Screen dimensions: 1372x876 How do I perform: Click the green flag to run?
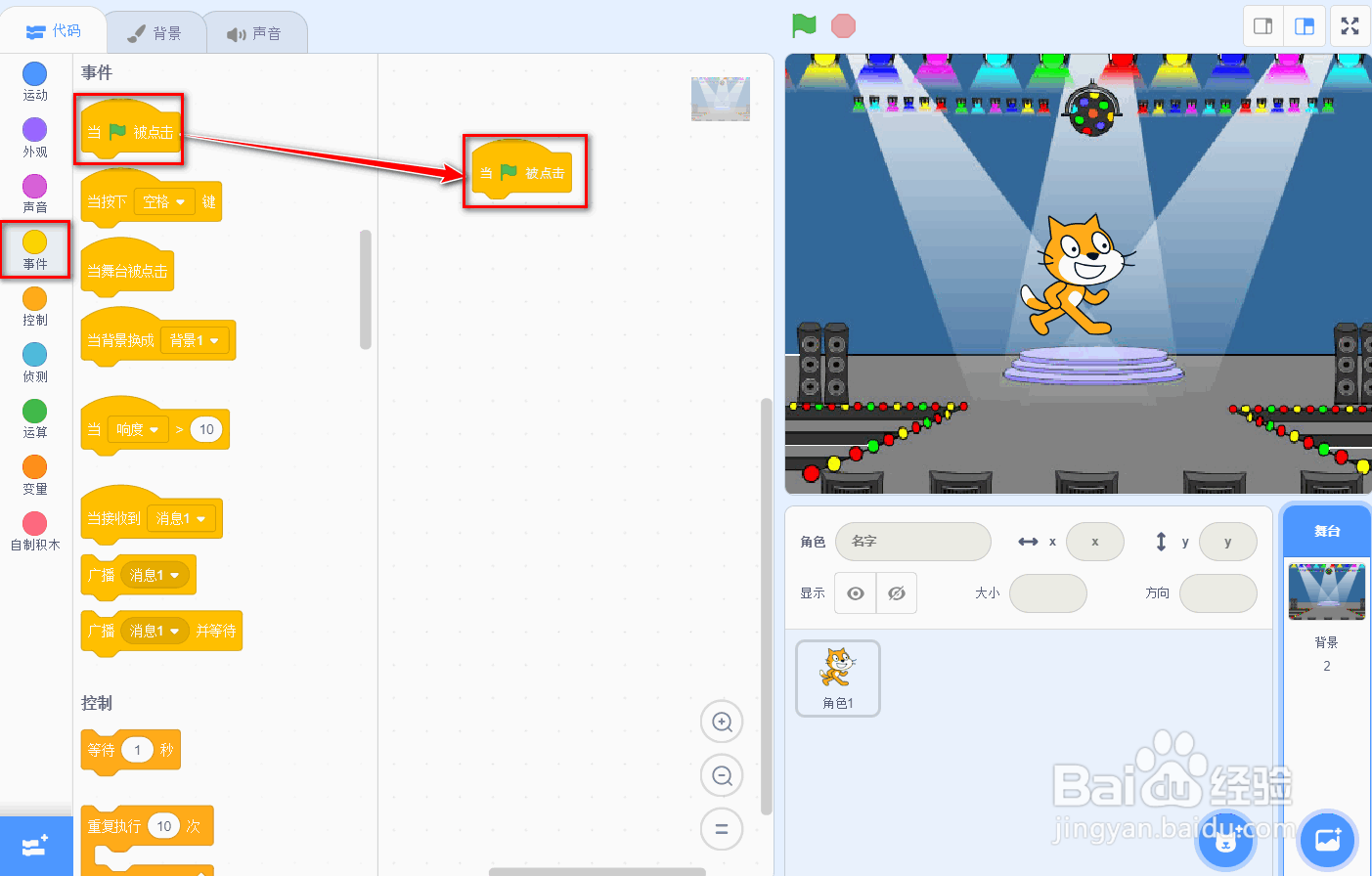[x=804, y=25]
